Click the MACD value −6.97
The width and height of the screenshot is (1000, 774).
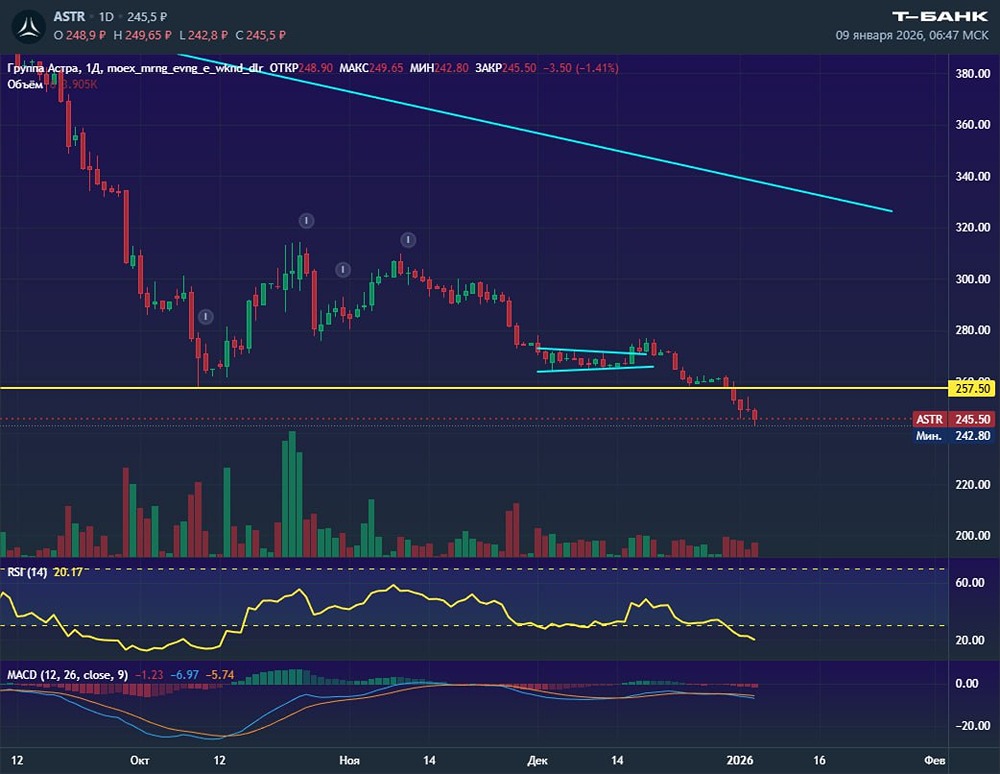[x=185, y=675]
